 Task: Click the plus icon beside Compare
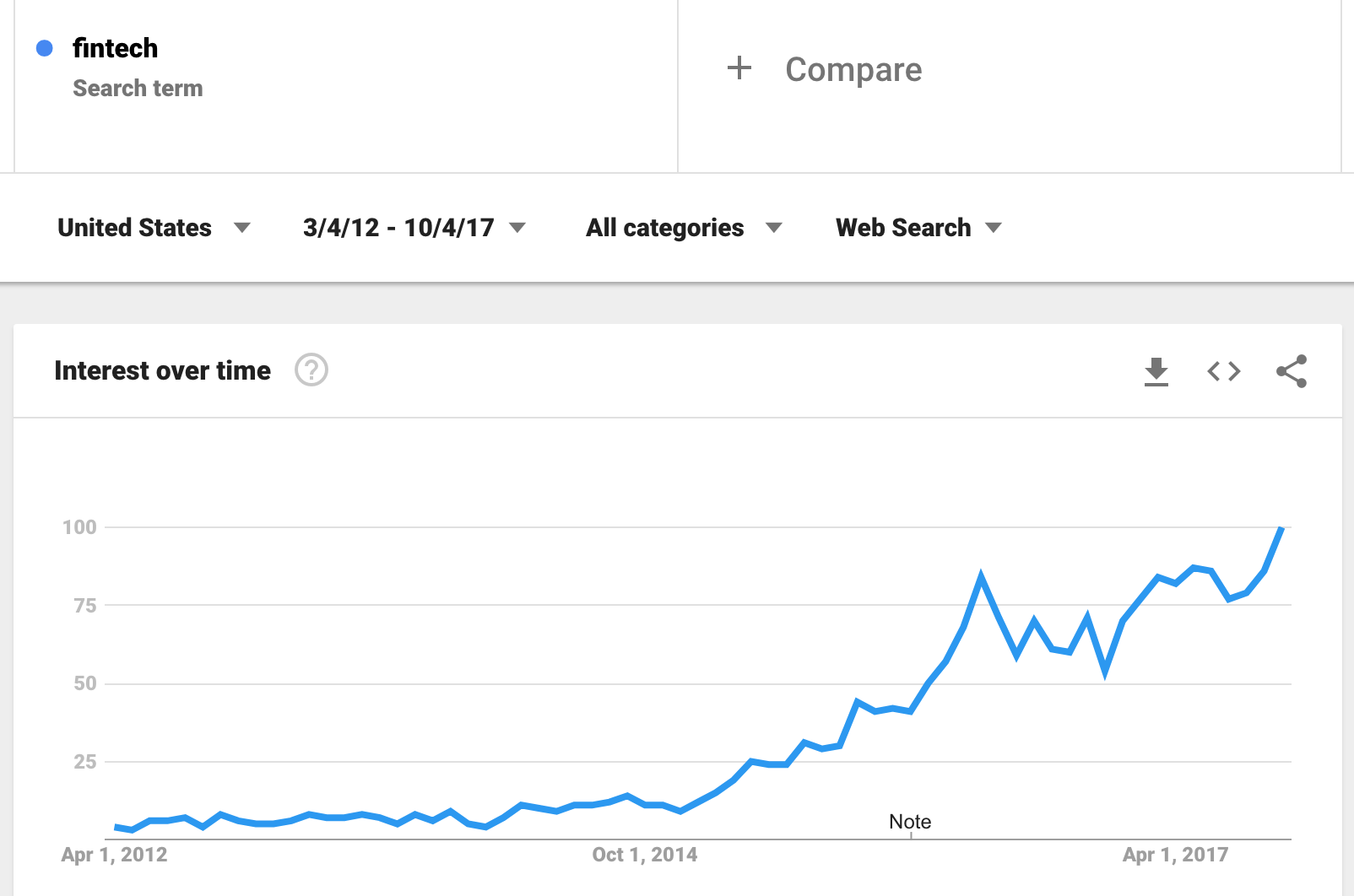point(739,68)
